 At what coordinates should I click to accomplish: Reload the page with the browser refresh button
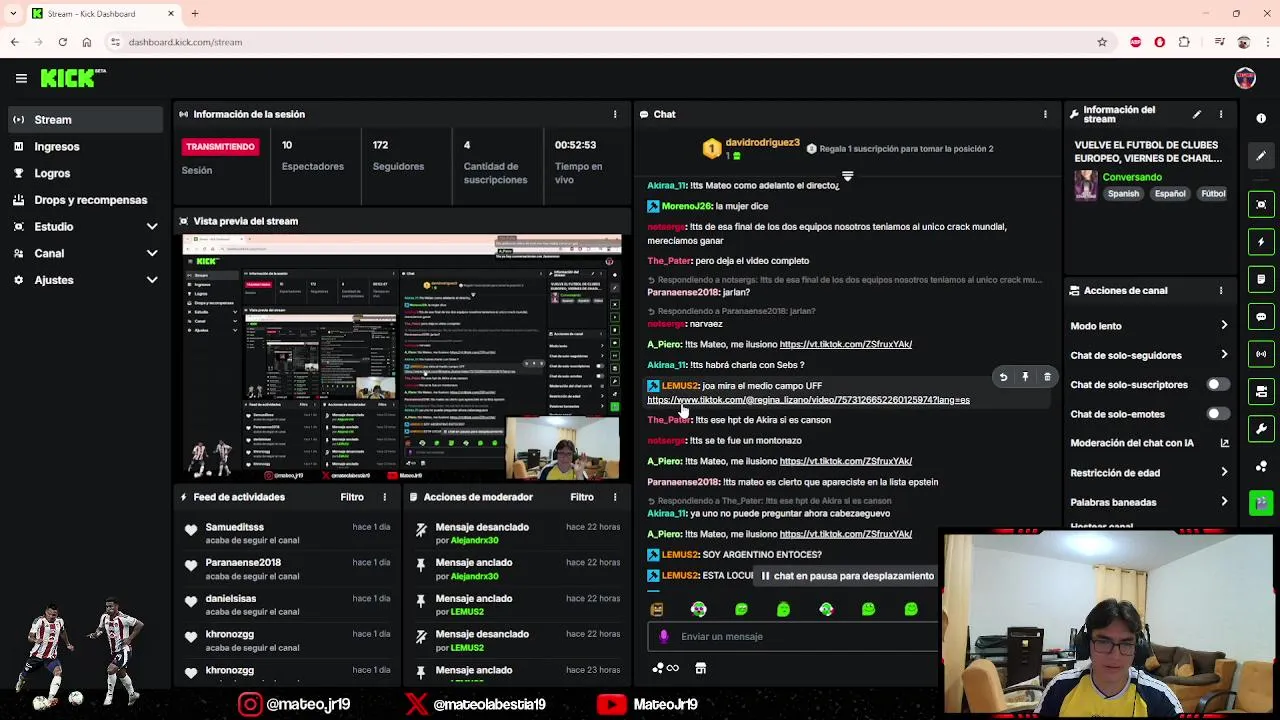62,42
